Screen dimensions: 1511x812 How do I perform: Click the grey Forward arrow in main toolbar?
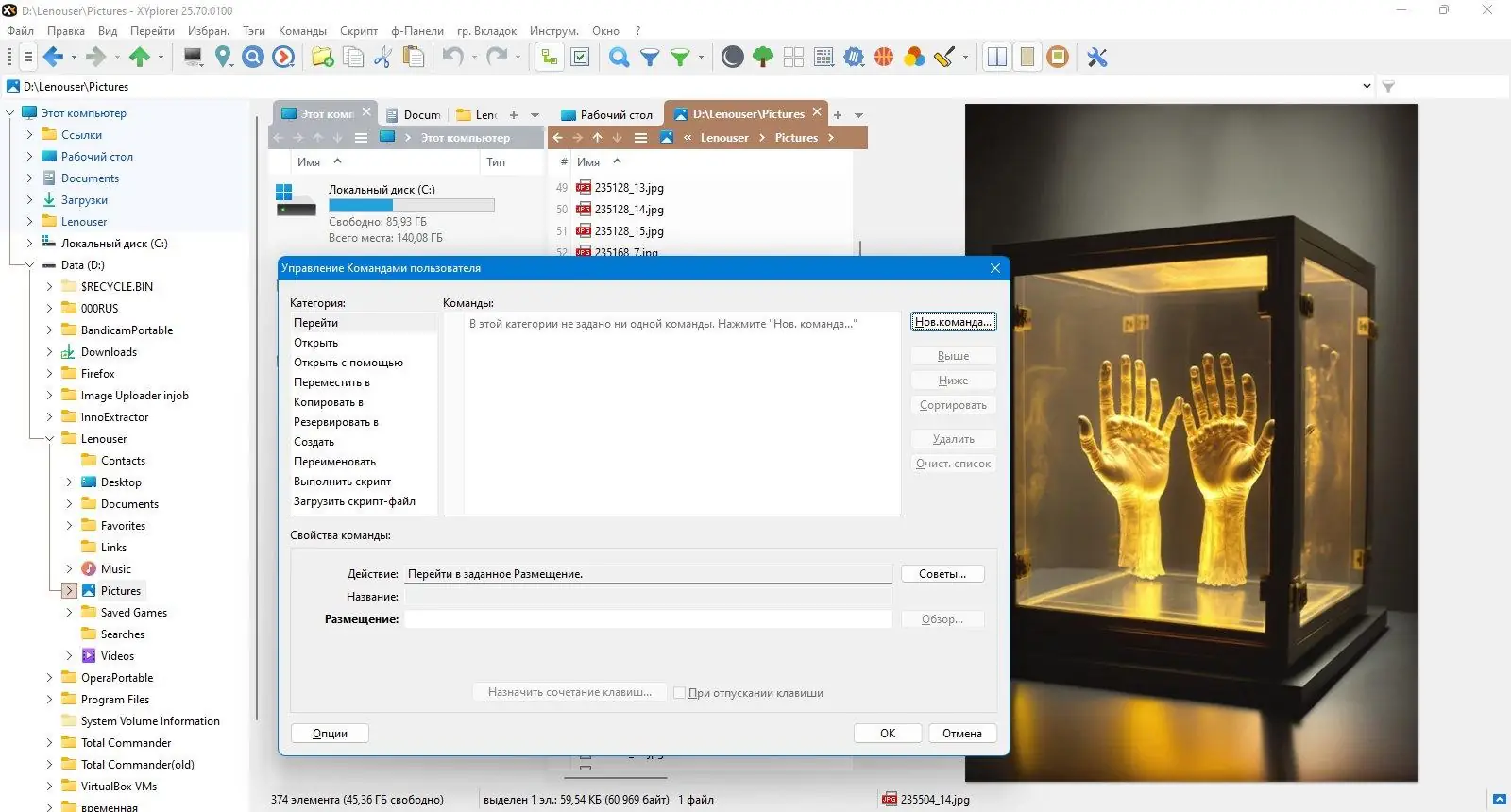coord(95,58)
